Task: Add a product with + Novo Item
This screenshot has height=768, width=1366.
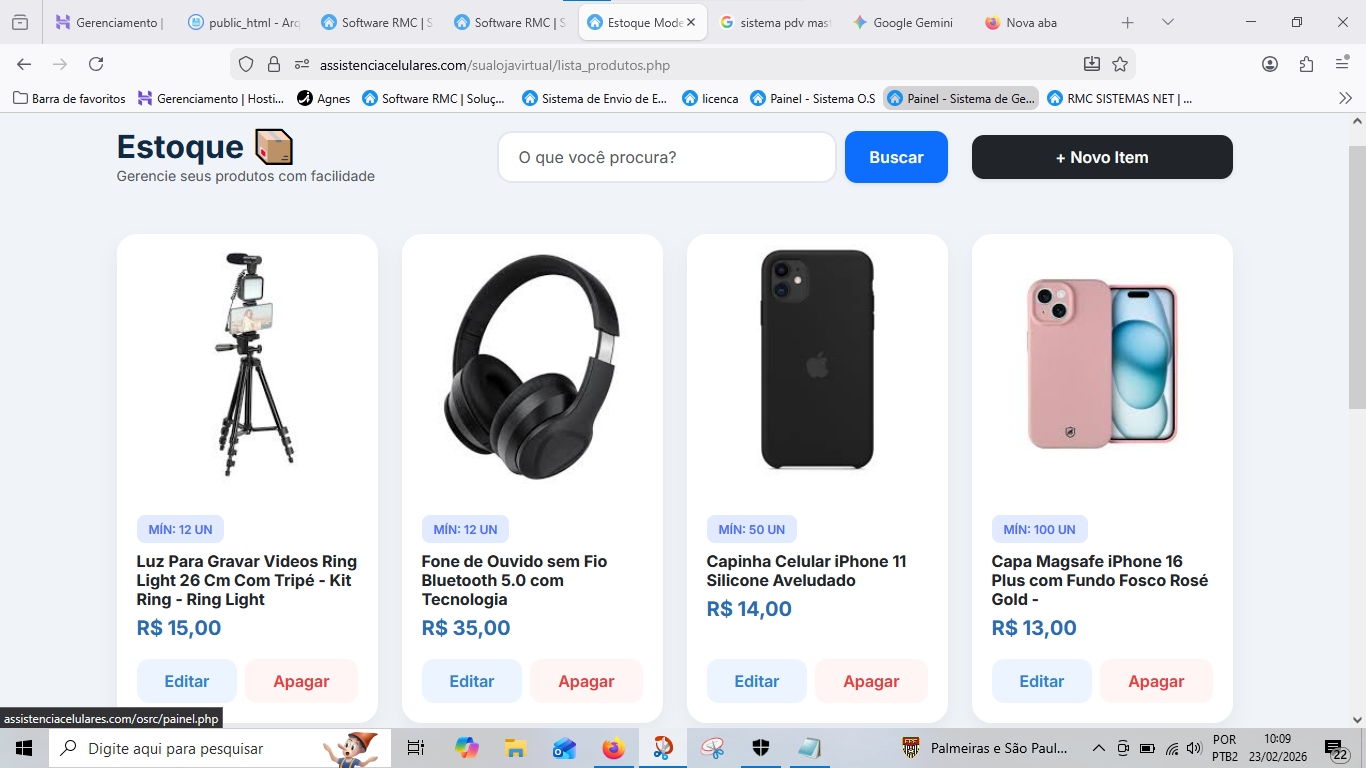Action: click(1102, 157)
